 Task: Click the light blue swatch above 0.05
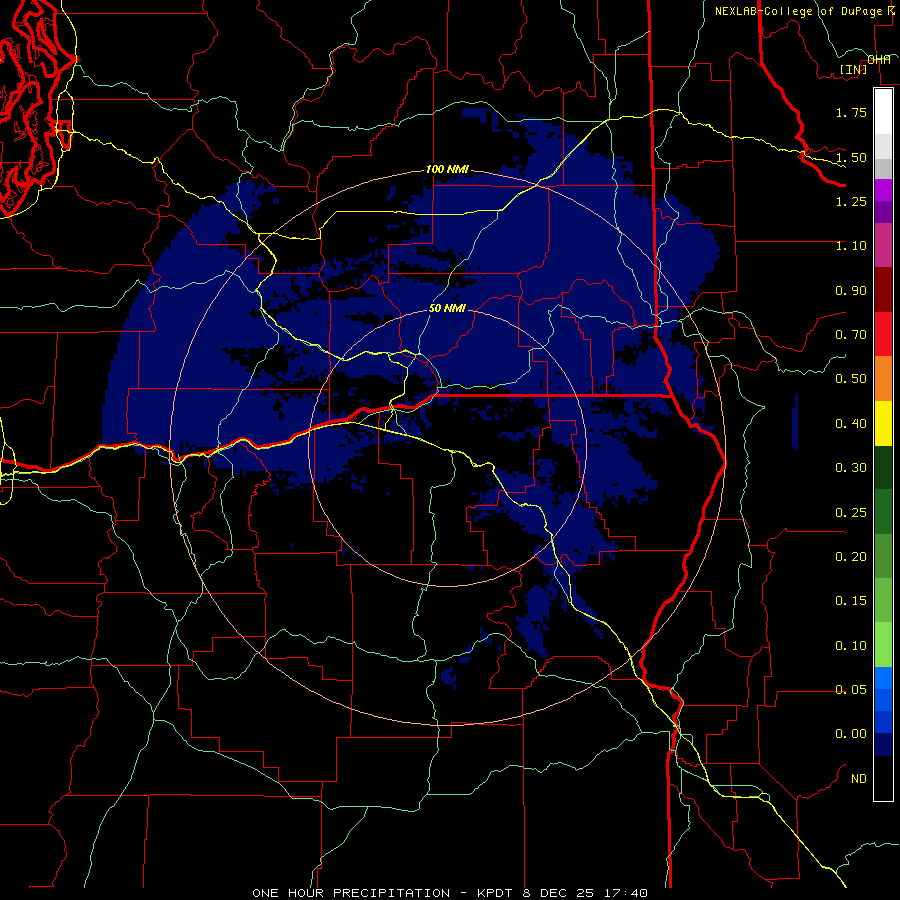(x=883, y=678)
